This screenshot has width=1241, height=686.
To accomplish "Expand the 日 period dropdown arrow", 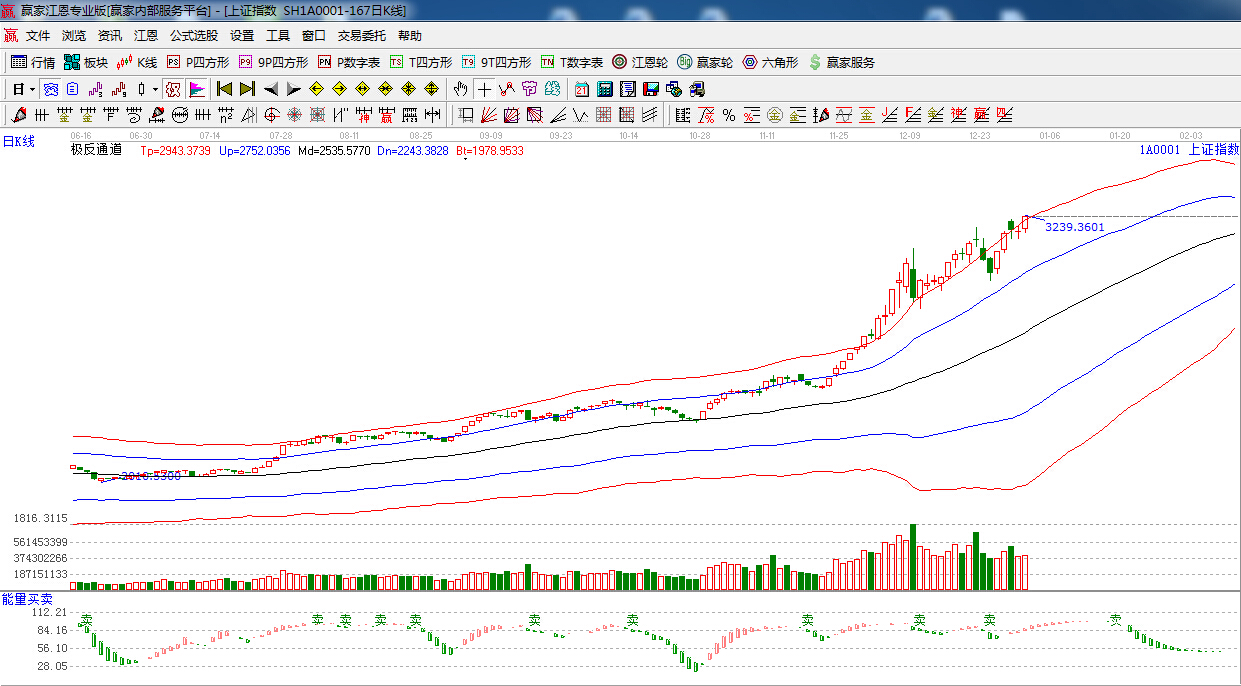I will (x=32, y=89).
